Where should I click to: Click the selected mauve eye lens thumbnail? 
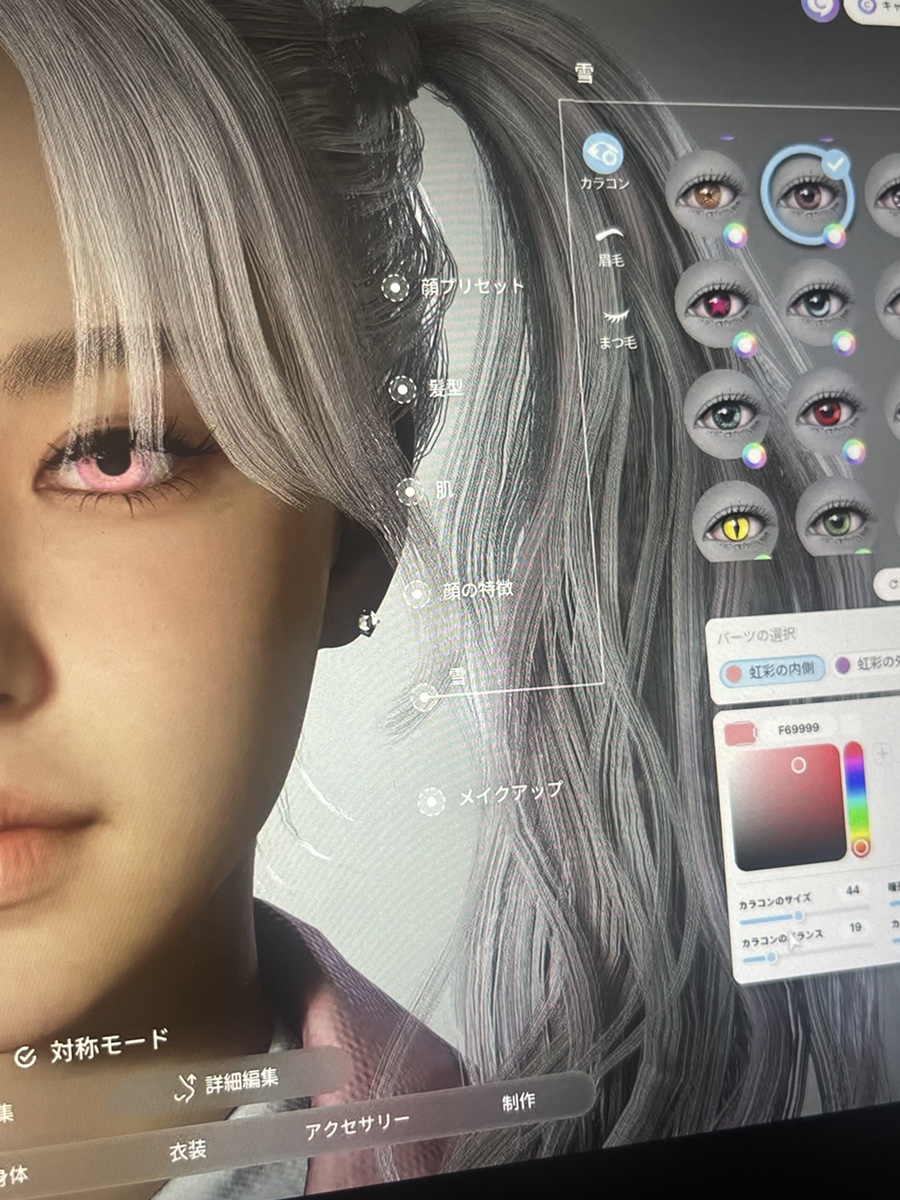pyautogui.click(x=807, y=195)
